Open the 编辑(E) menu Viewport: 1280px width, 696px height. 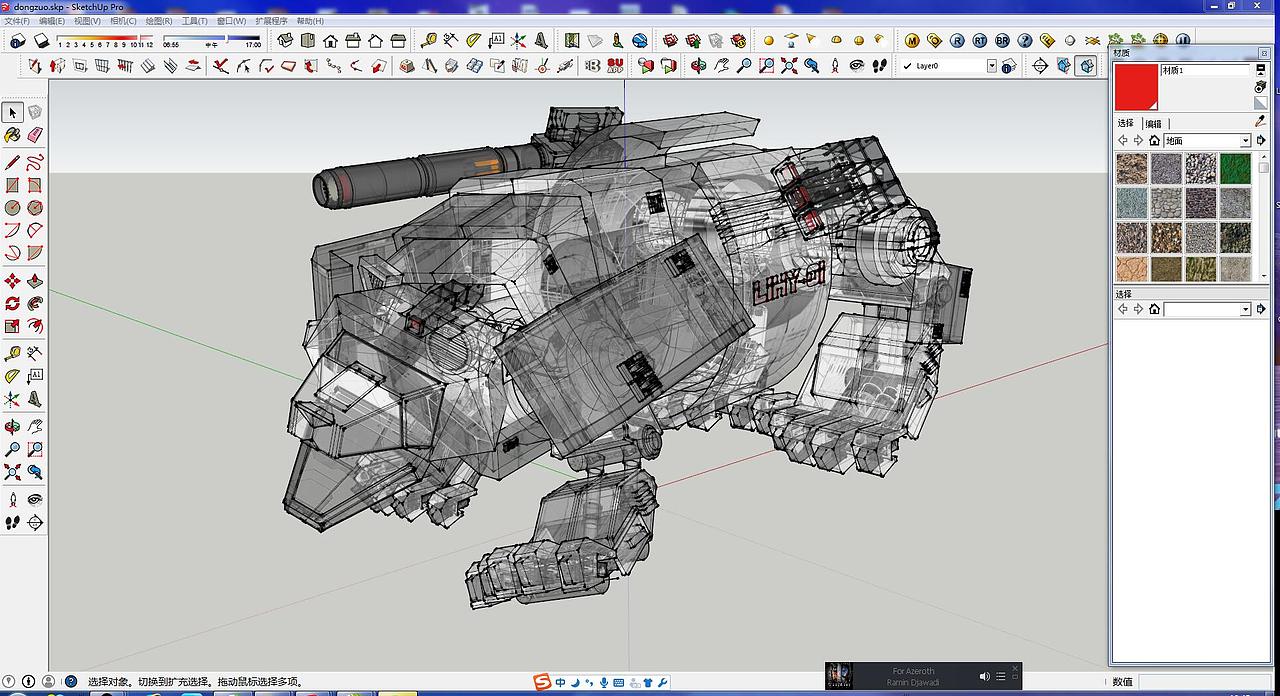point(52,20)
